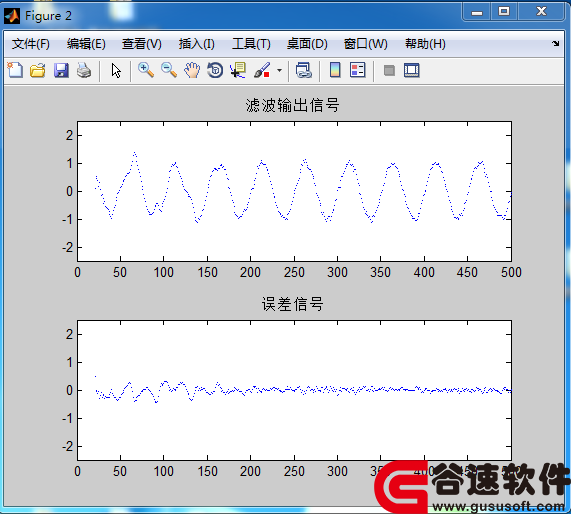The height and width of the screenshot is (514, 571).
Task: Click the New Figure icon
Action: tap(15, 70)
